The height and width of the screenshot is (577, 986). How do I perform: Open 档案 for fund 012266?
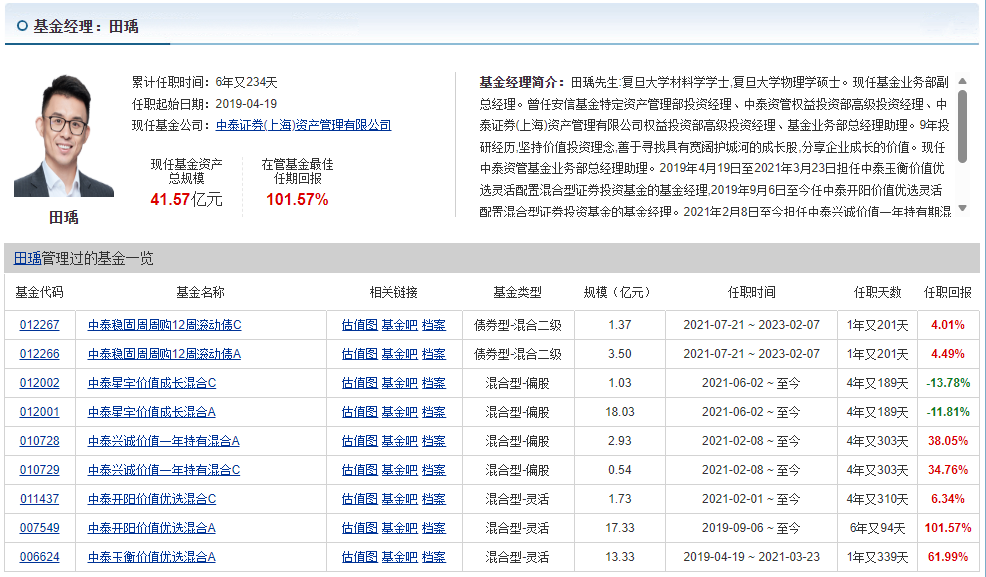433,354
